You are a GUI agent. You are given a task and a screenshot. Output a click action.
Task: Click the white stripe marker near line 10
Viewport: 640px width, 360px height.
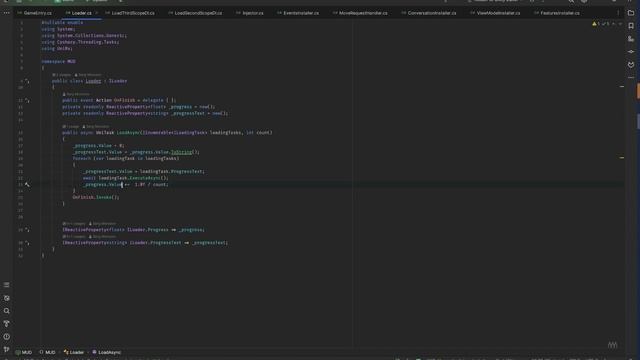pos(622,87)
